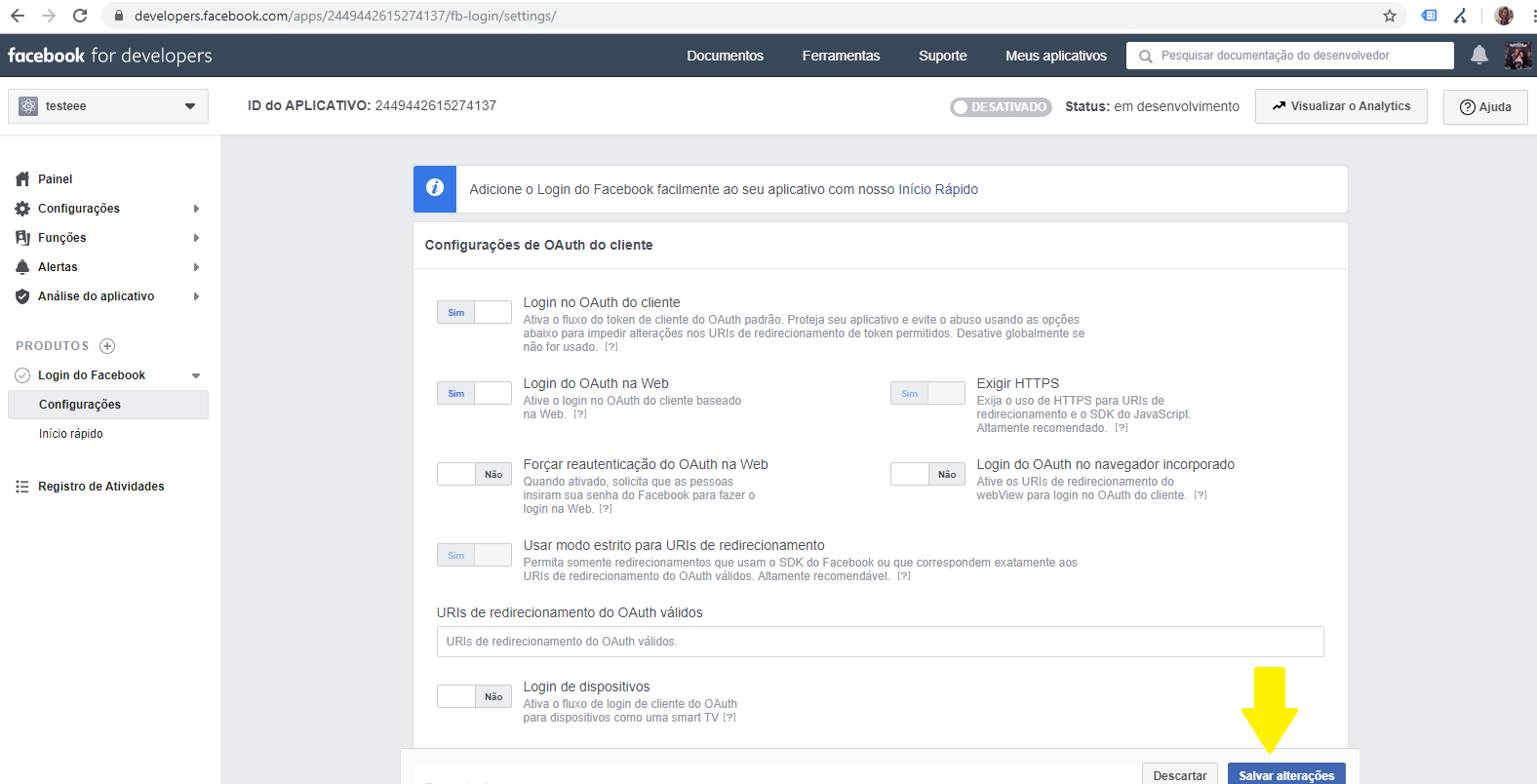Click the Alertas bell icon

(x=22, y=267)
